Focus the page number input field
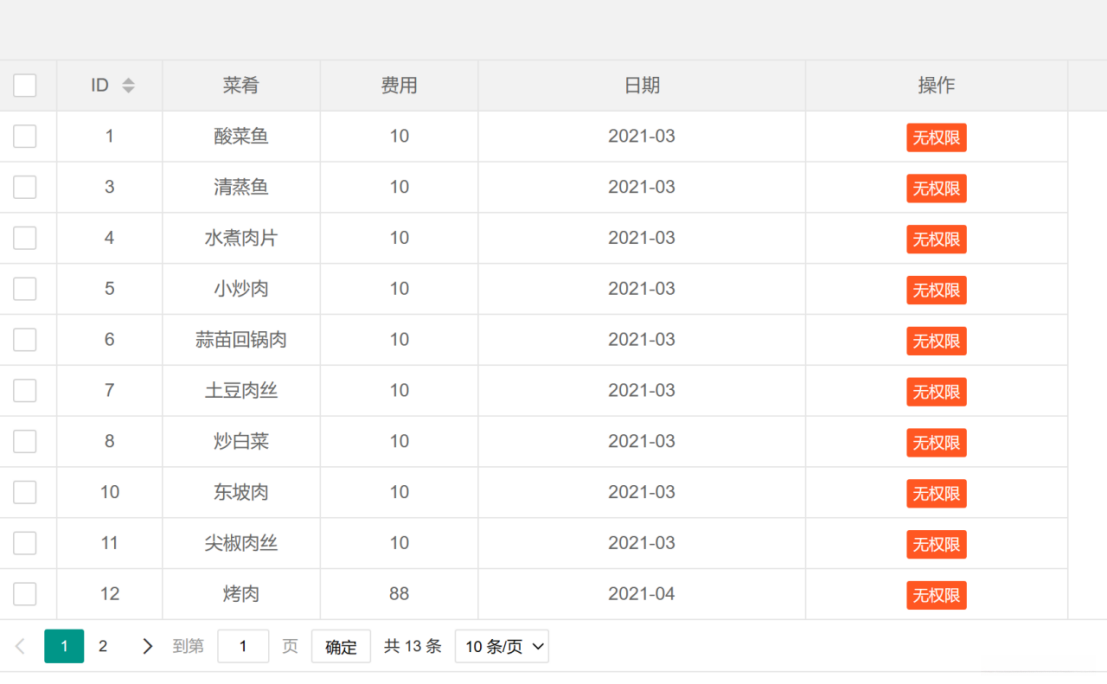 click(x=243, y=646)
